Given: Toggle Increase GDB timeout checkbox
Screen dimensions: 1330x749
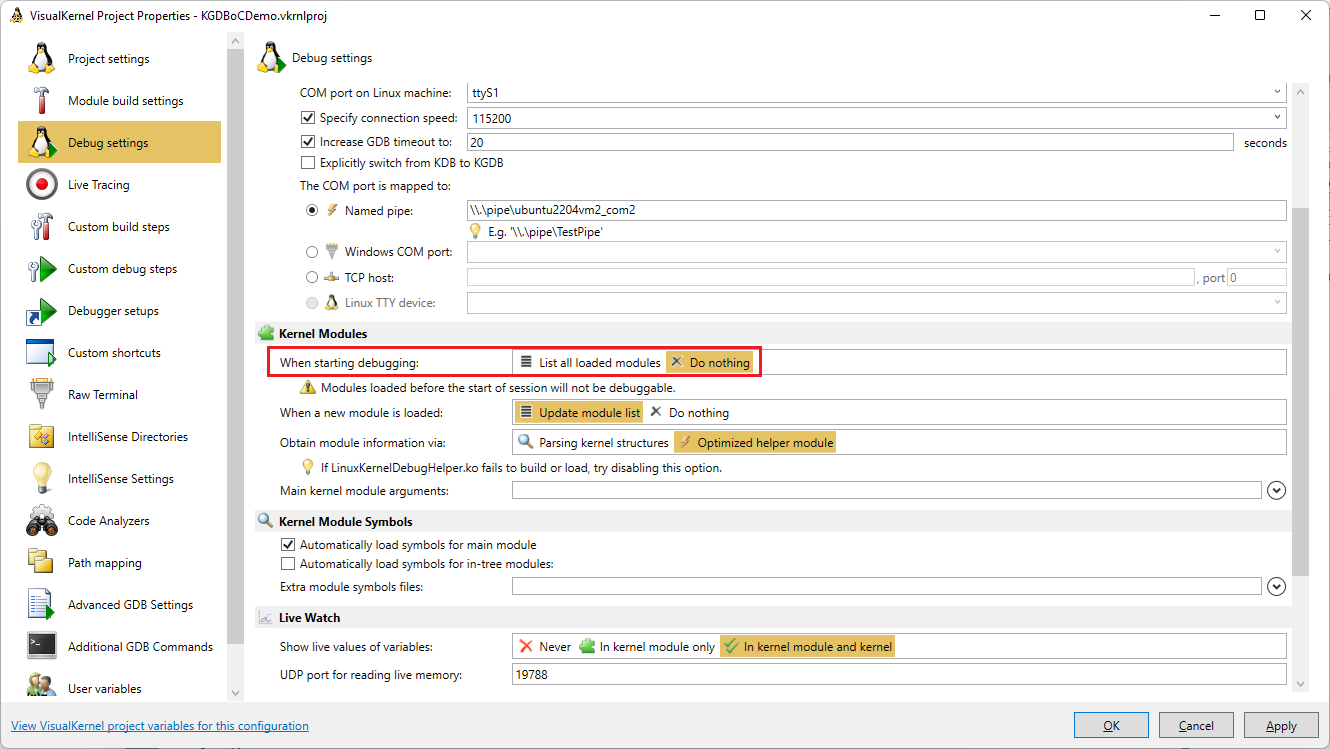Looking at the screenshot, I should coord(308,142).
